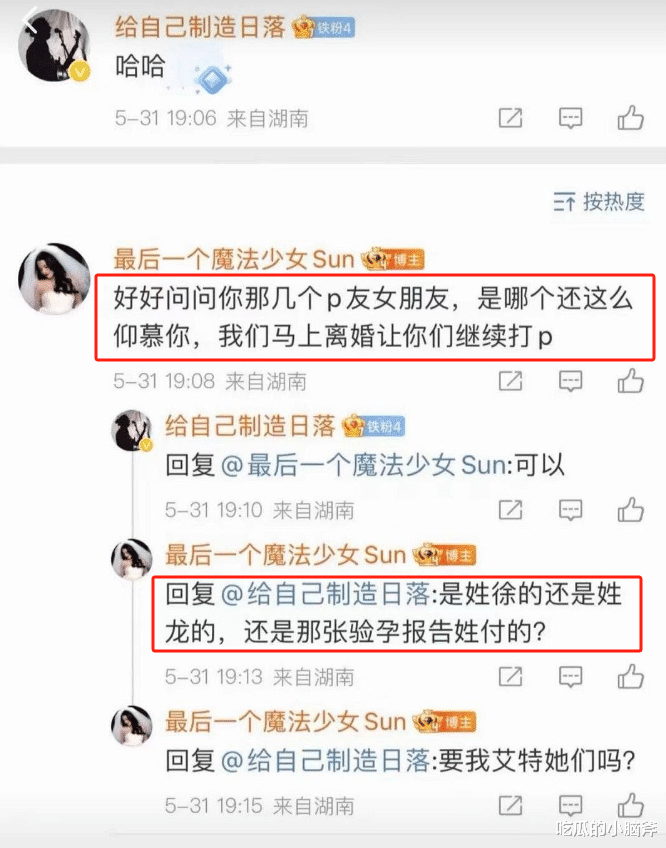
Task: Reply to the comment posted at 19:13
Action: pyautogui.click(x=570, y=677)
